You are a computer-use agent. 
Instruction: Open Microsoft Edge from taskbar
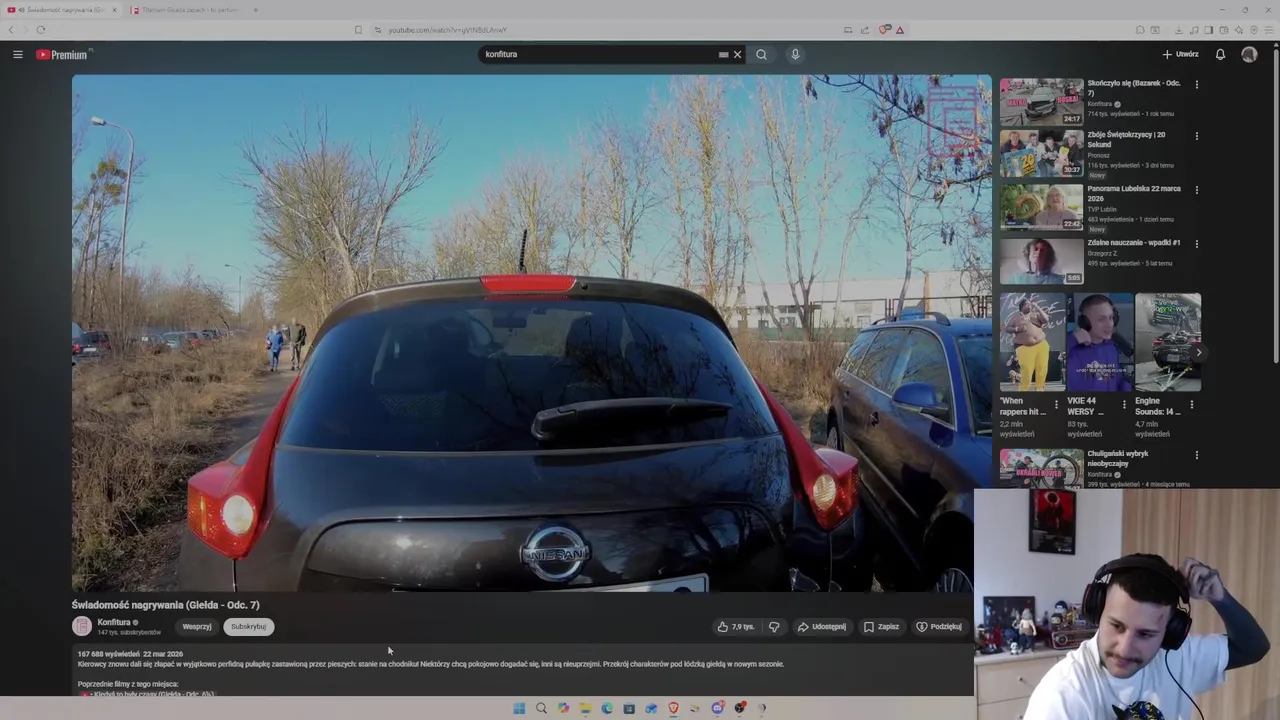(x=607, y=708)
